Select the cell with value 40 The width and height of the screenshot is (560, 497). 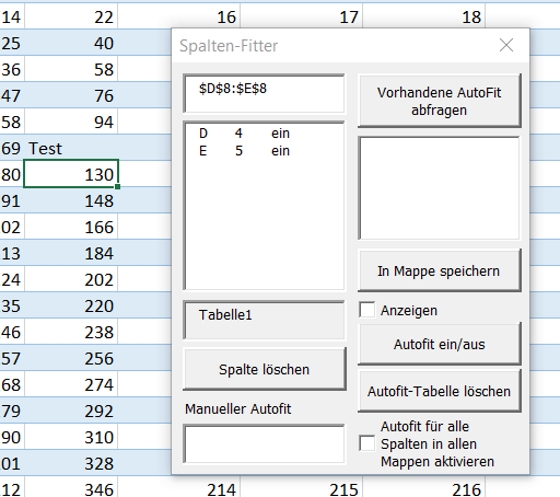click(71, 43)
